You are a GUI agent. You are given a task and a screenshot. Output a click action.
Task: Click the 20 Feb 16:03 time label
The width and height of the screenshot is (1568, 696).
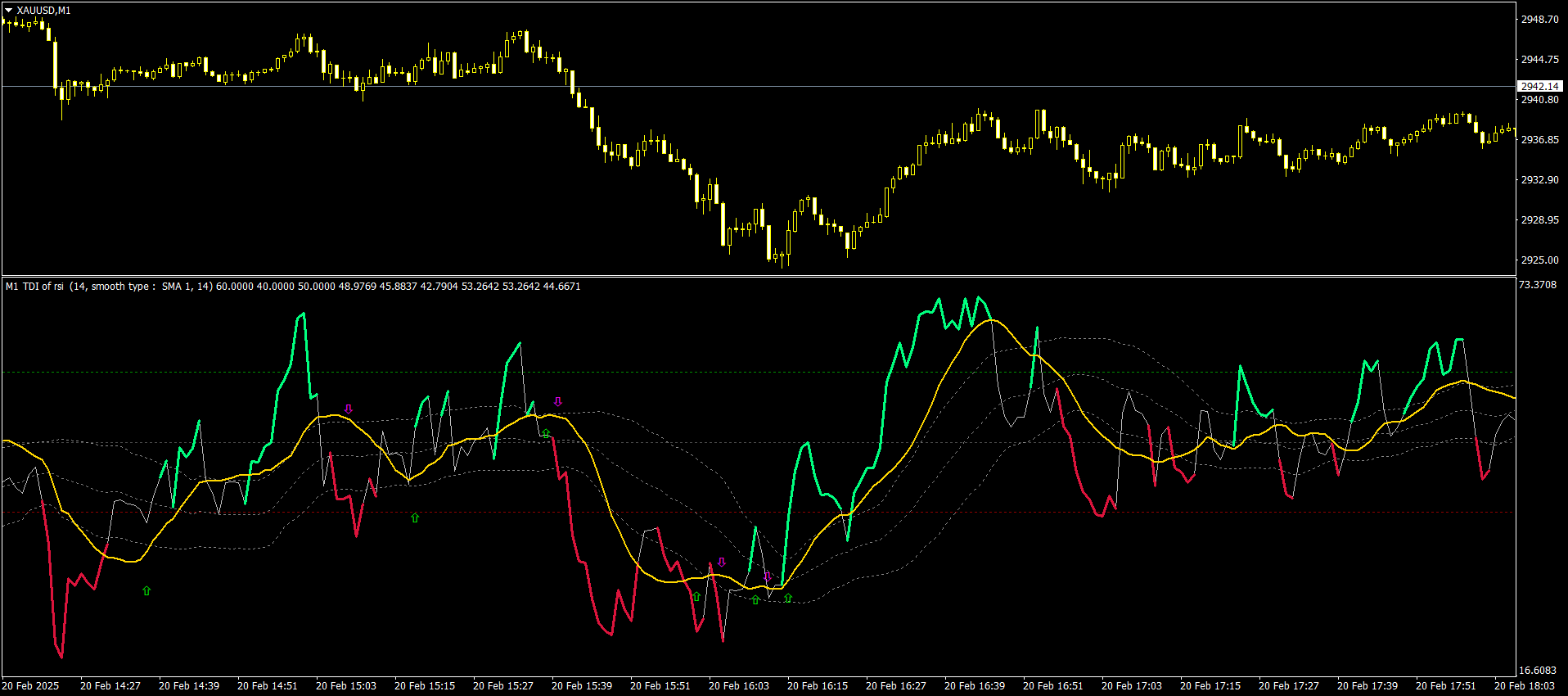[739, 685]
